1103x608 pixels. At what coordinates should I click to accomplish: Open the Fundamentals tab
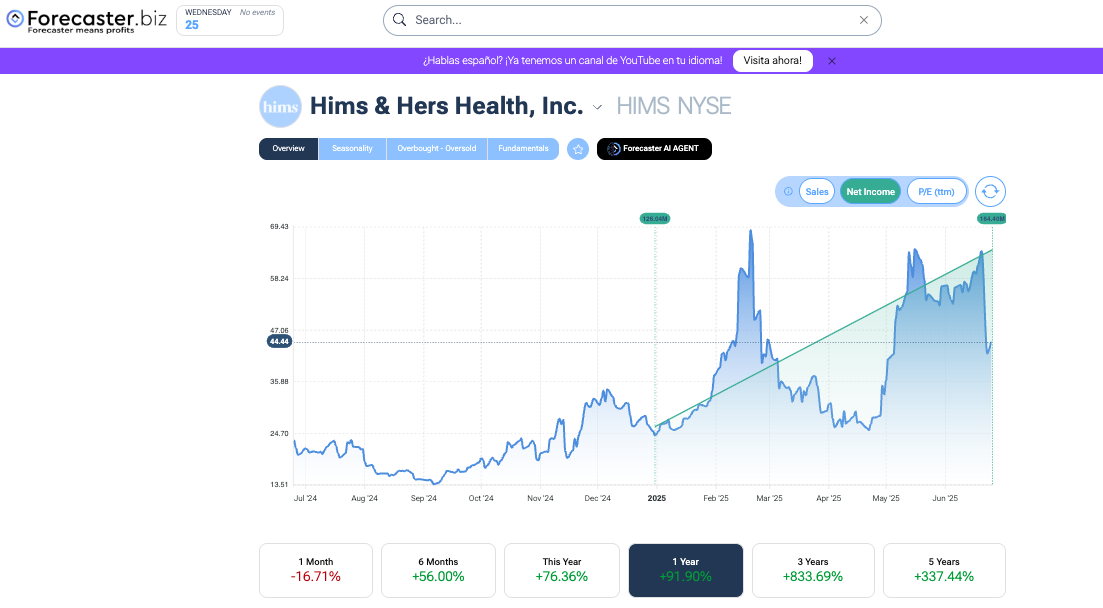click(x=523, y=148)
